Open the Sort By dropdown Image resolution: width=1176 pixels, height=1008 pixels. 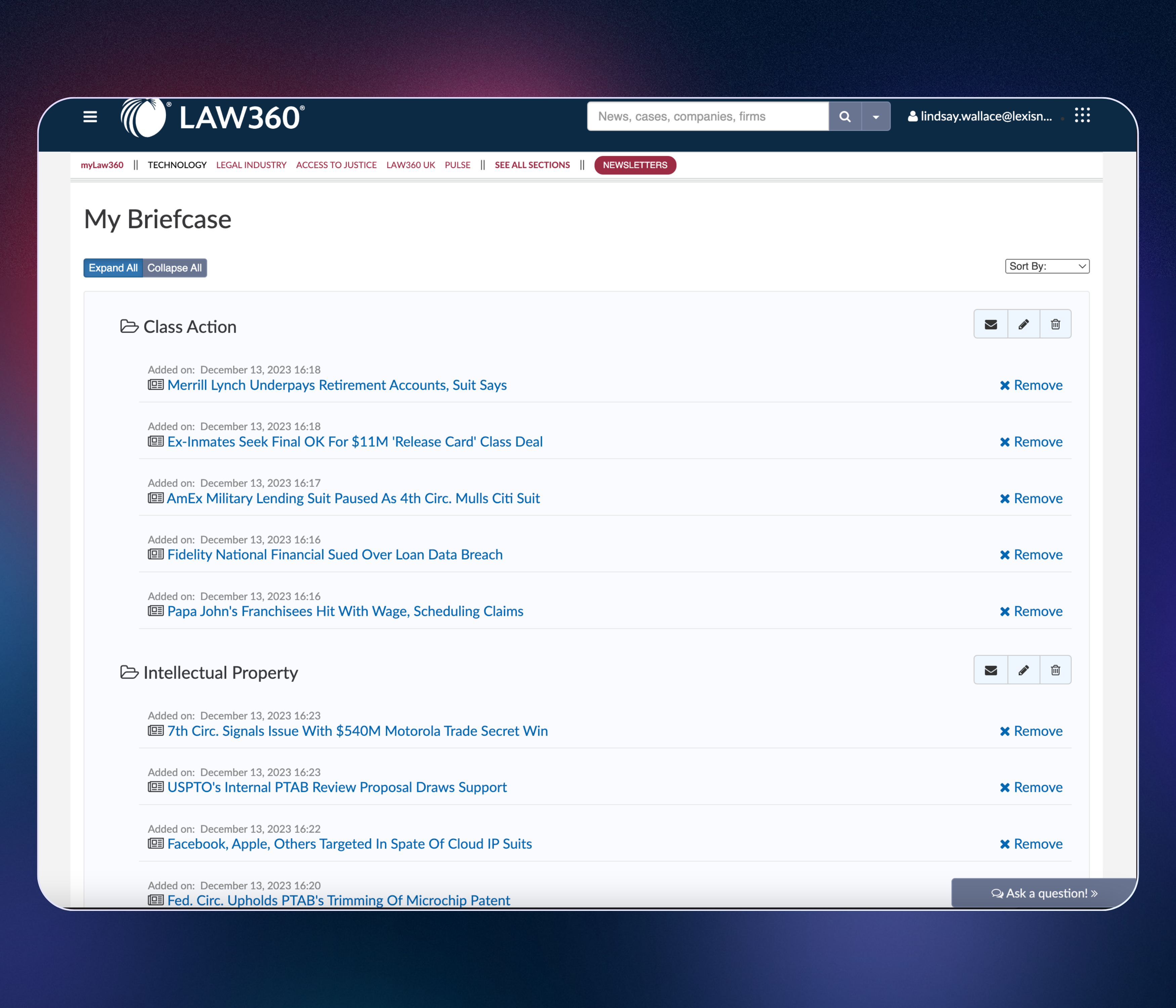pyautogui.click(x=1047, y=266)
